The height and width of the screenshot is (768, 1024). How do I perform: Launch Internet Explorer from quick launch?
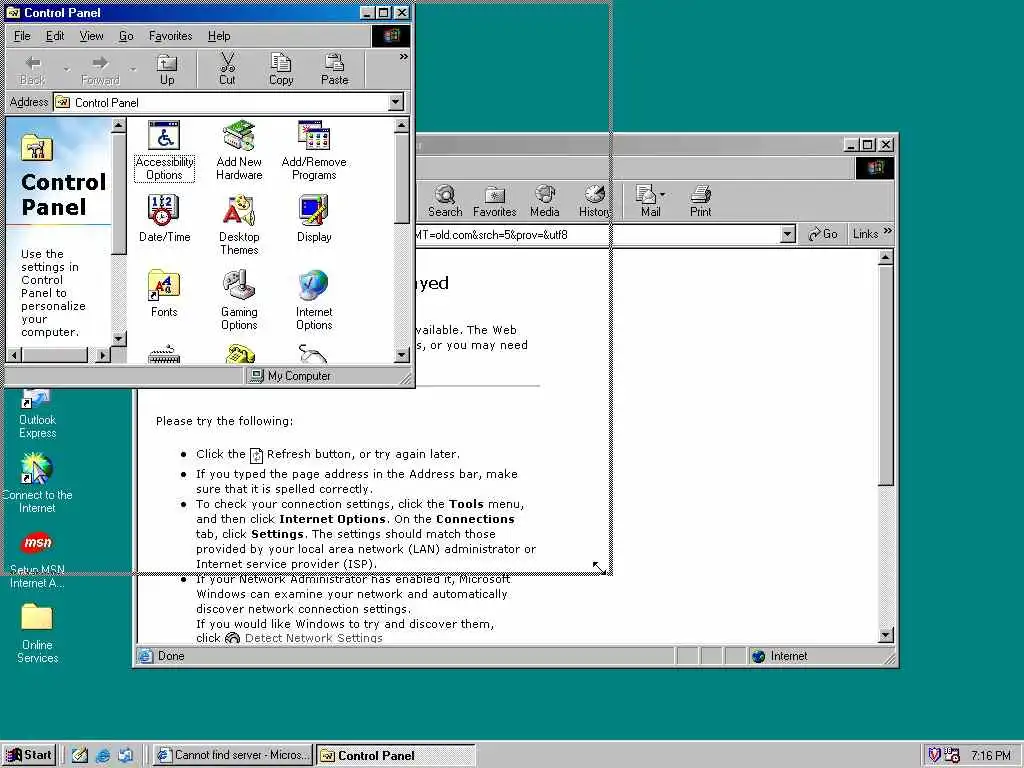103,756
